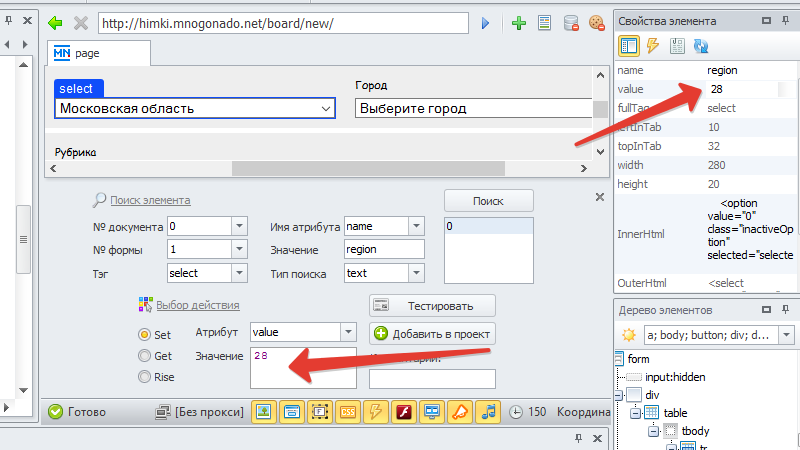Click the blue go/navigate play arrow
This screenshot has width=800, height=450.
point(485,23)
